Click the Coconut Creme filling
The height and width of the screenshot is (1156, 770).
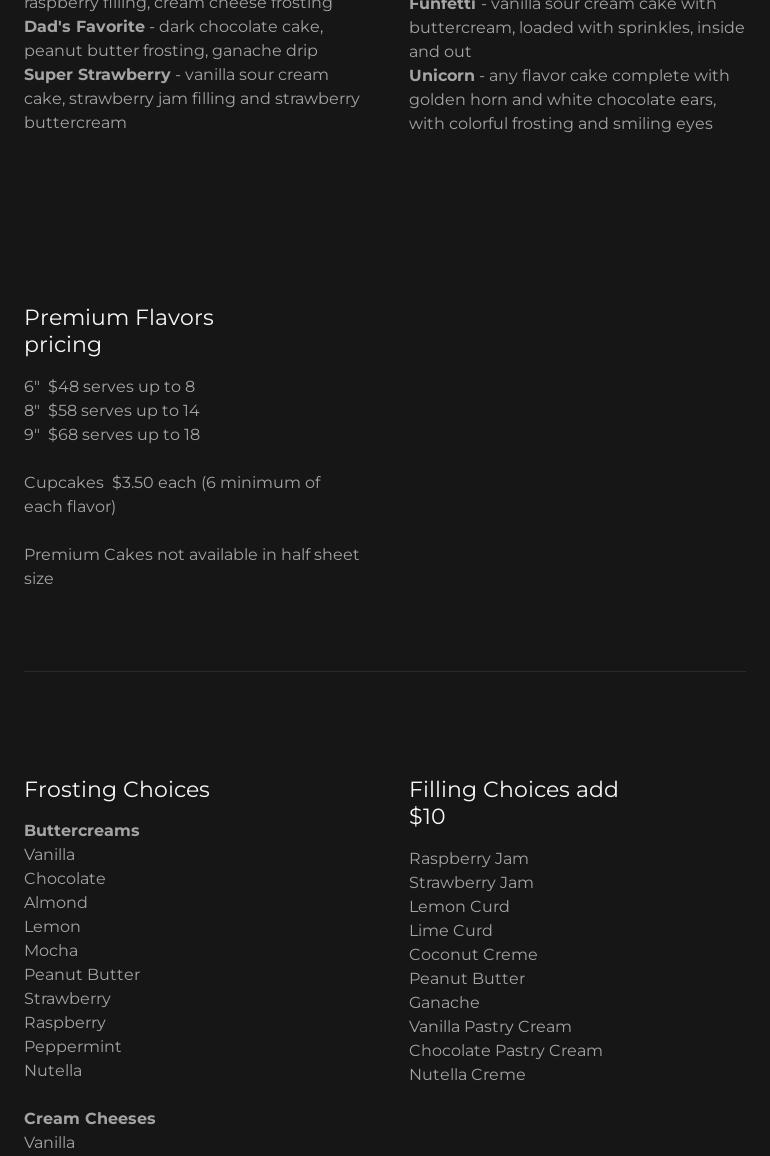(x=473, y=955)
